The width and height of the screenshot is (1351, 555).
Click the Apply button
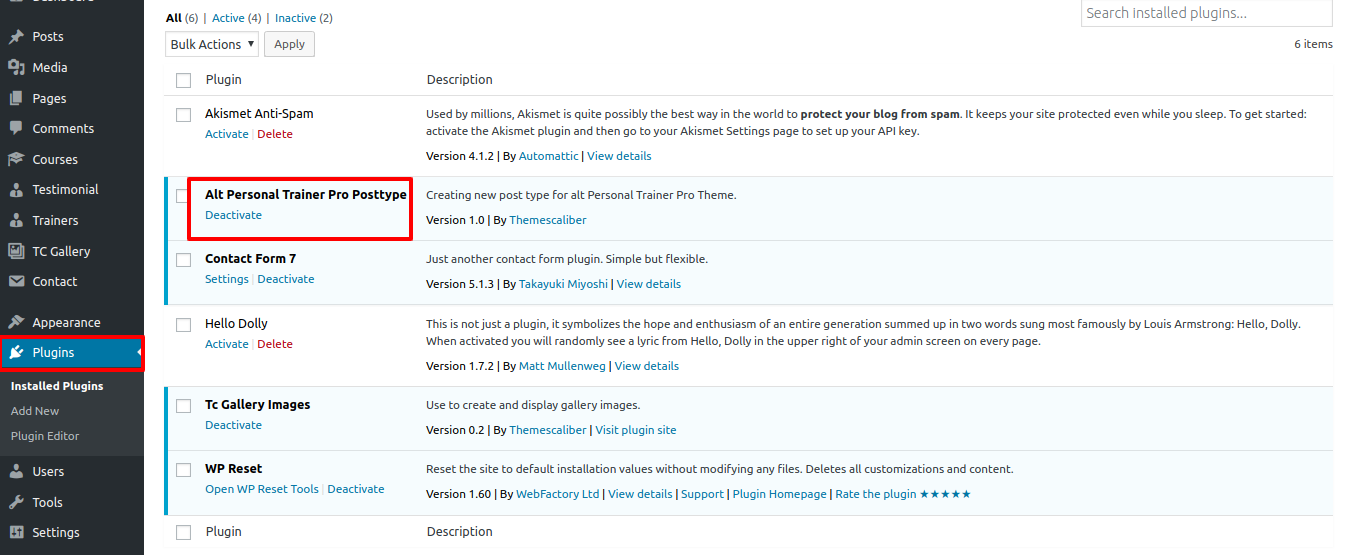pos(290,44)
